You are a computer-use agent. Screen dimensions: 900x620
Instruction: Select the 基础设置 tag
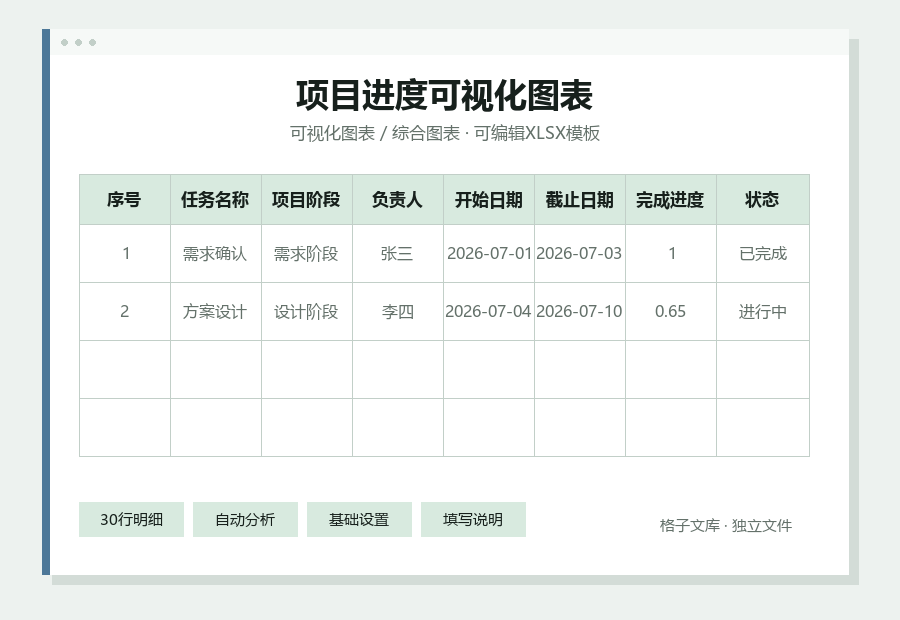[x=359, y=520]
